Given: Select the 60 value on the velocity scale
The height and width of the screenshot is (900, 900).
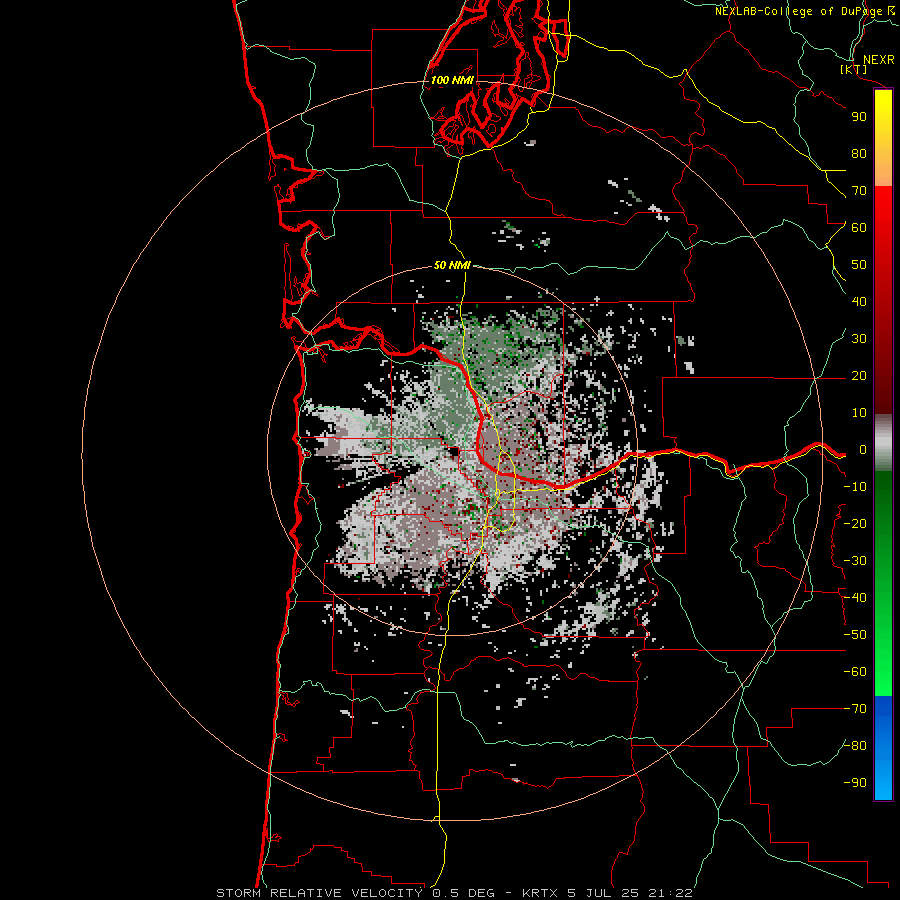Looking at the screenshot, I should (859, 228).
